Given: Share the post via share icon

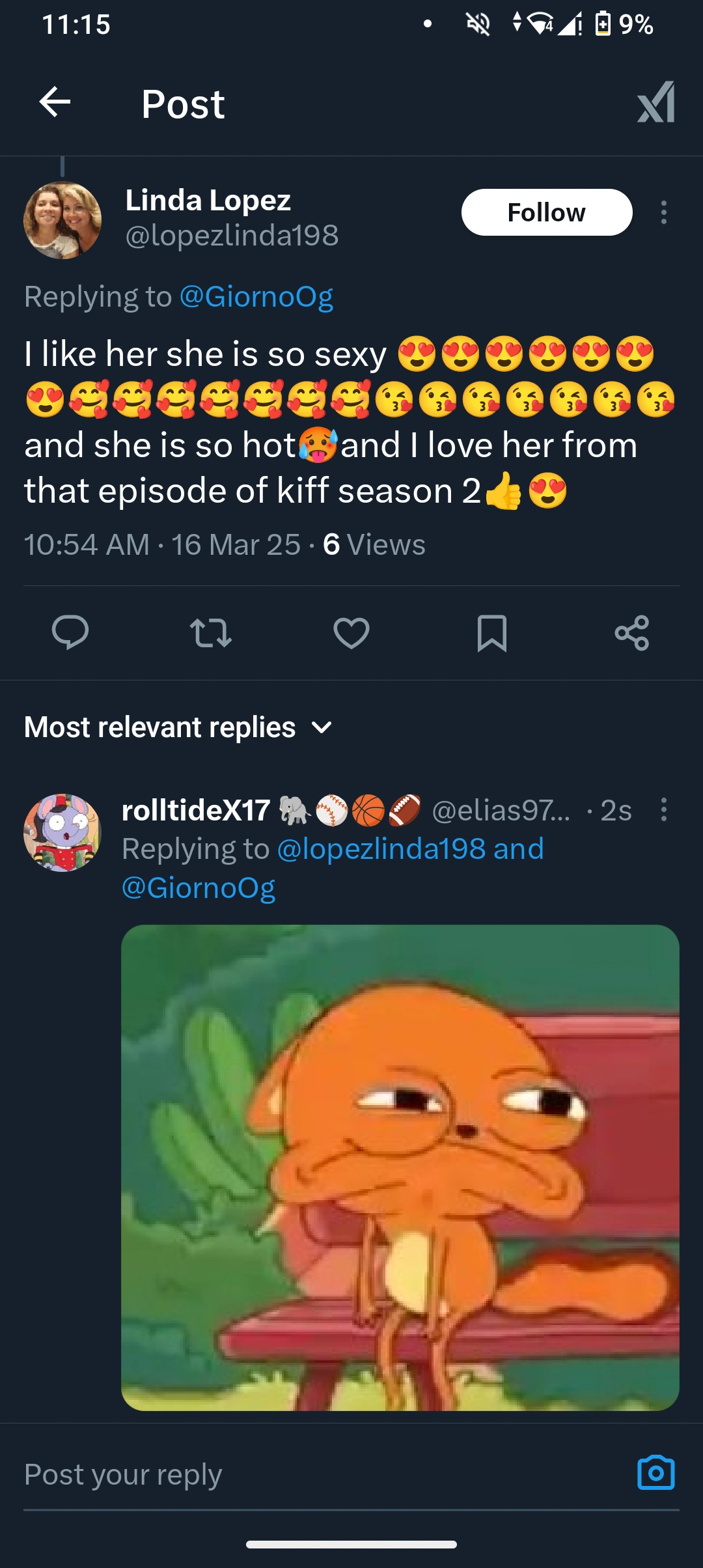Looking at the screenshot, I should click(632, 632).
